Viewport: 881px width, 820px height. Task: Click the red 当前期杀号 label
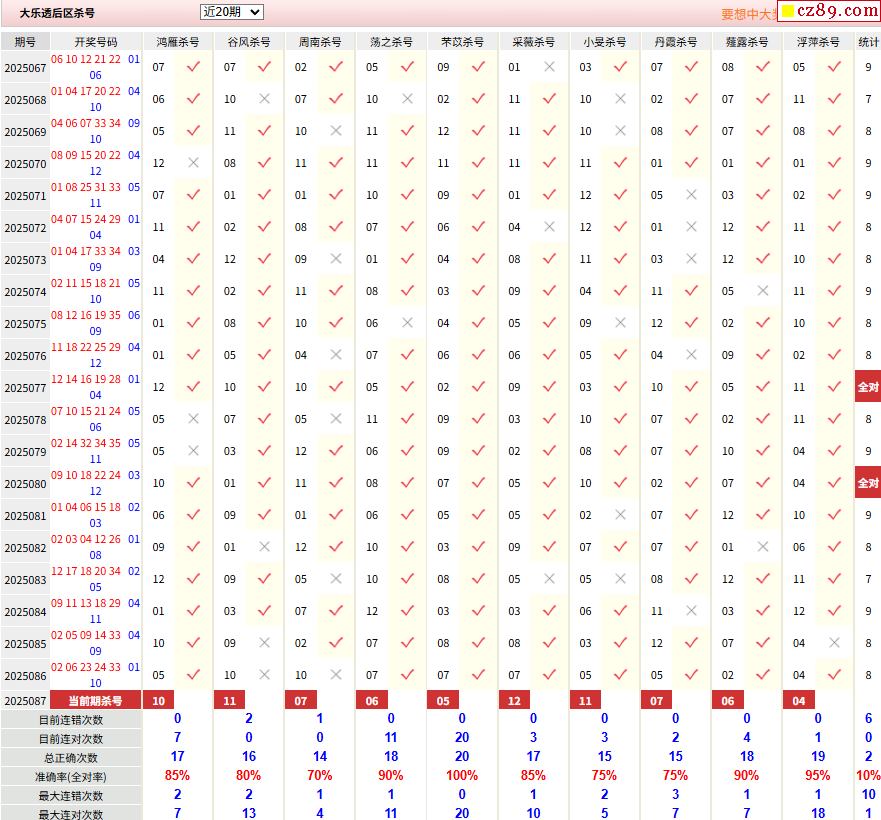coord(95,701)
